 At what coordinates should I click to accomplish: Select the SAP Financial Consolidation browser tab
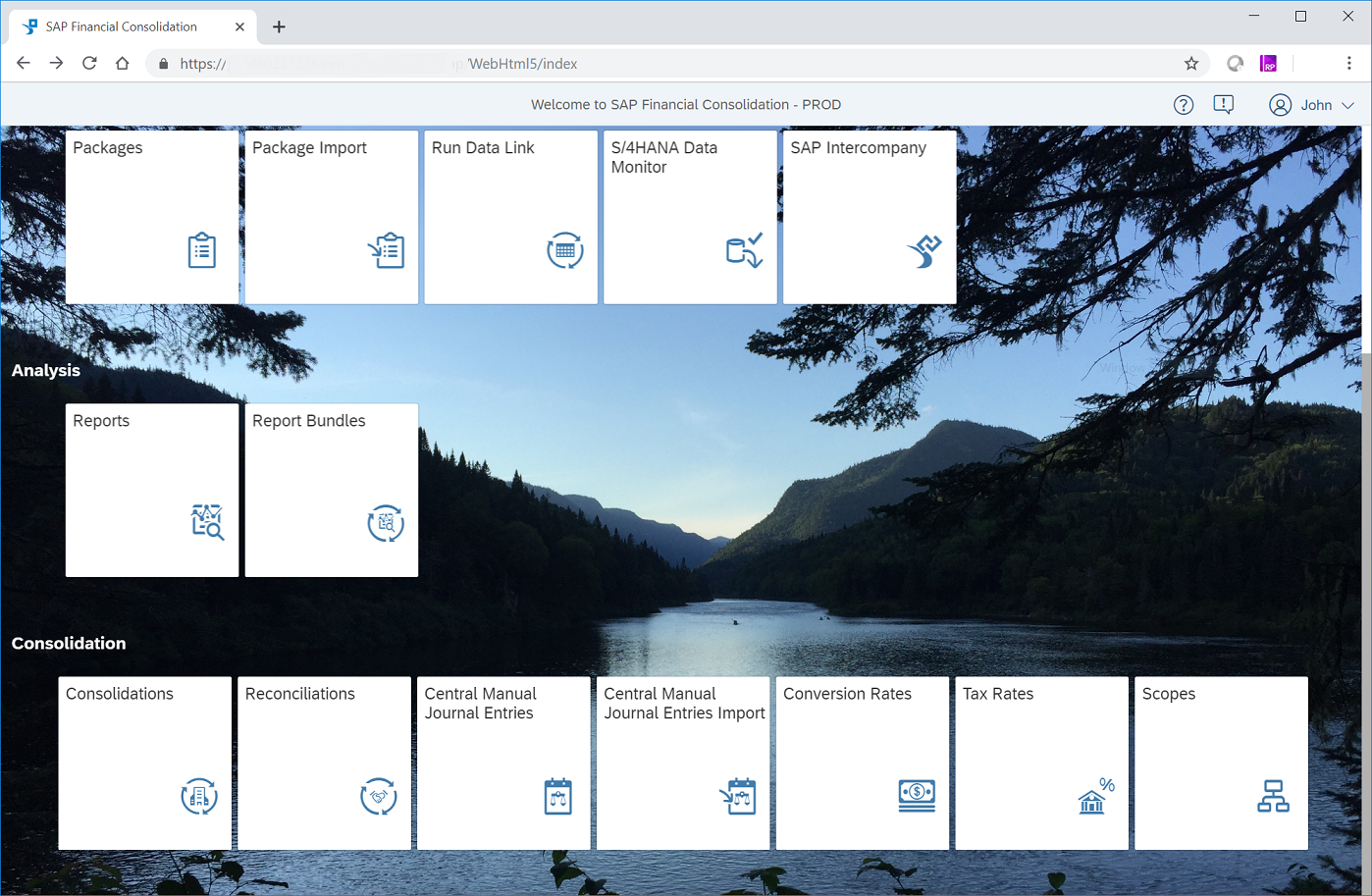coord(132,26)
